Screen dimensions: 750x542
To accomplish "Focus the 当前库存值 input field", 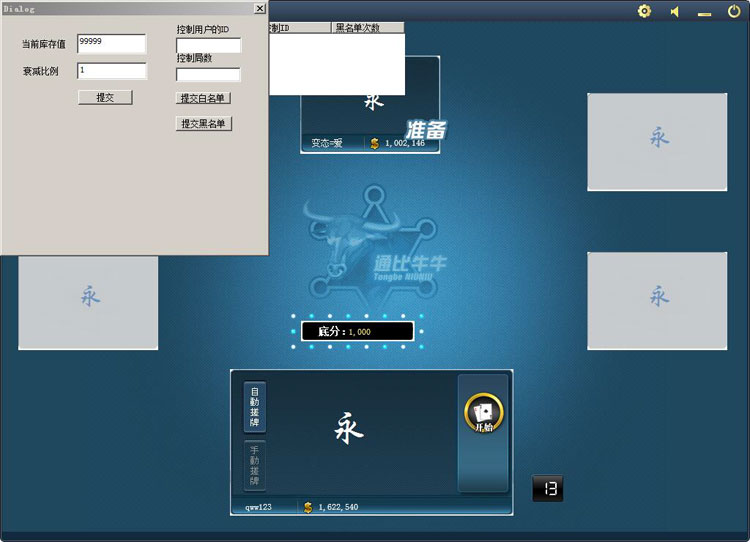I will pyautogui.click(x=111, y=44).
